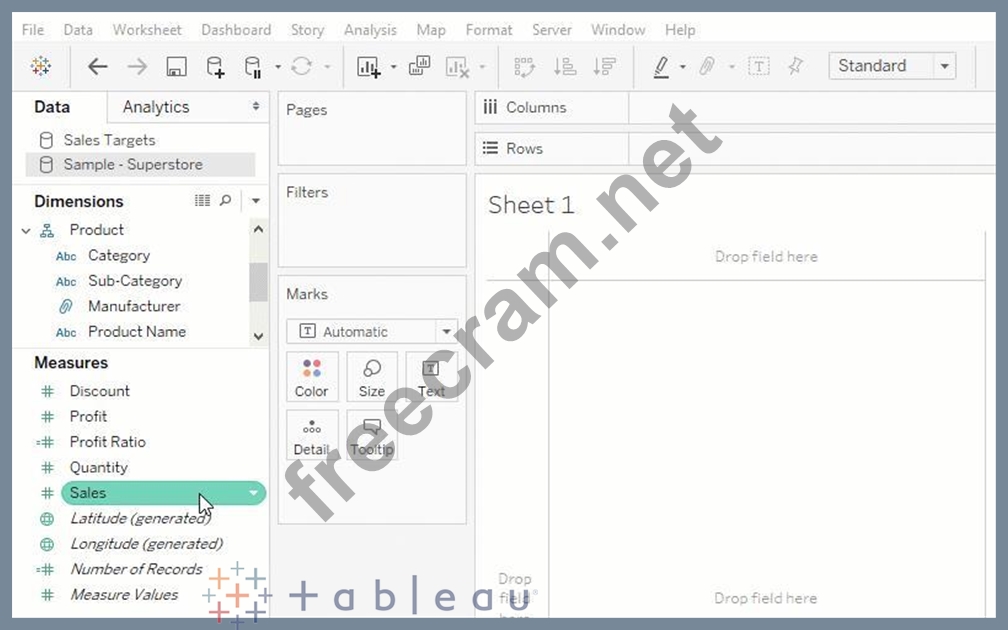Image resolution: width=1008 pixels, height=630 pixels.
Task: Switch to the Analytics tab
Action: coord(155,107)
